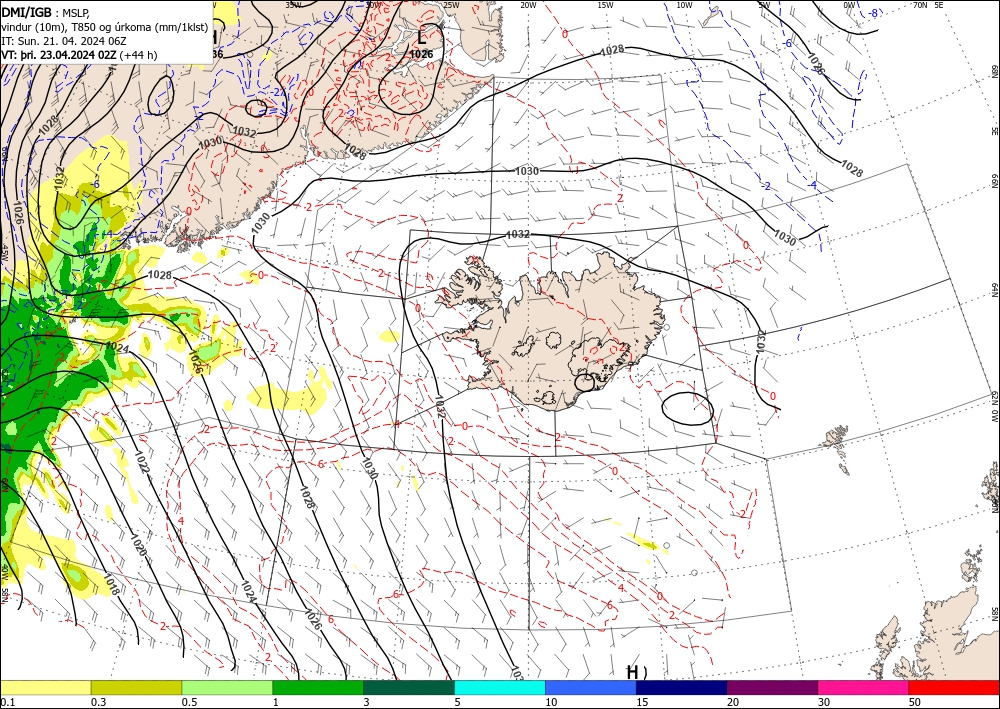Click the 1022 isobar label

click(x=142, y=462)
